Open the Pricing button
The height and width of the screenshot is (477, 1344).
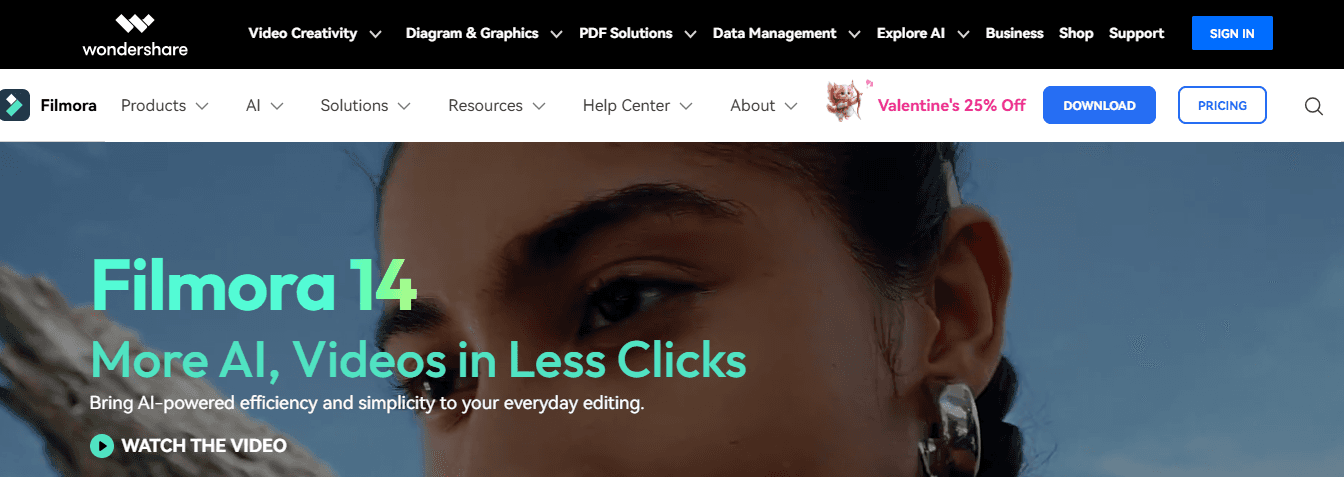tap(1222, 105)
